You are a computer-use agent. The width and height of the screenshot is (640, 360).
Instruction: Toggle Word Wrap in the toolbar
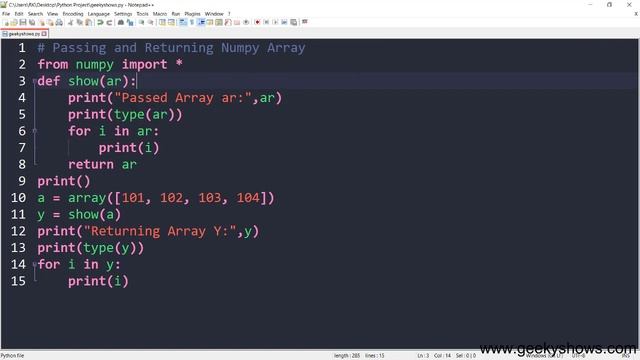click(183, 22)
